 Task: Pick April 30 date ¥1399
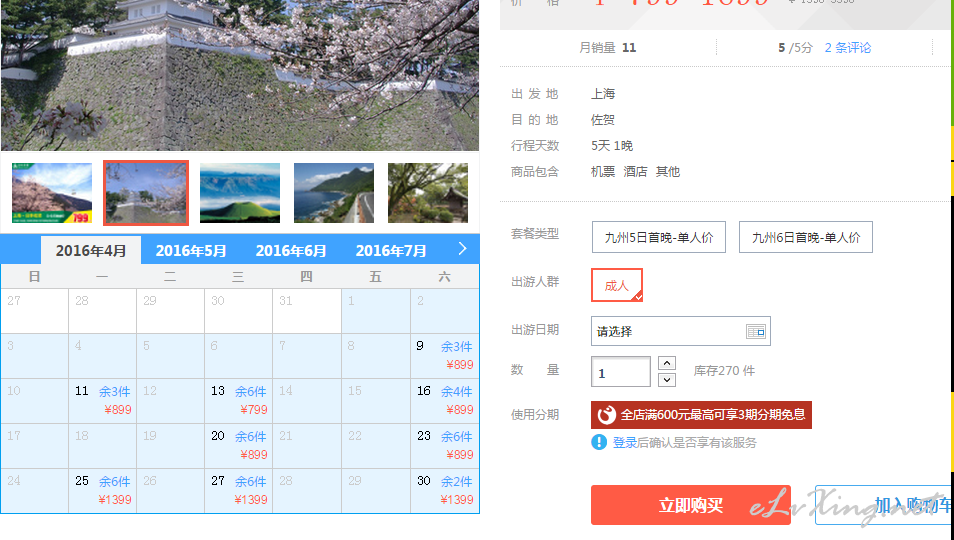[x=445, y=491]
